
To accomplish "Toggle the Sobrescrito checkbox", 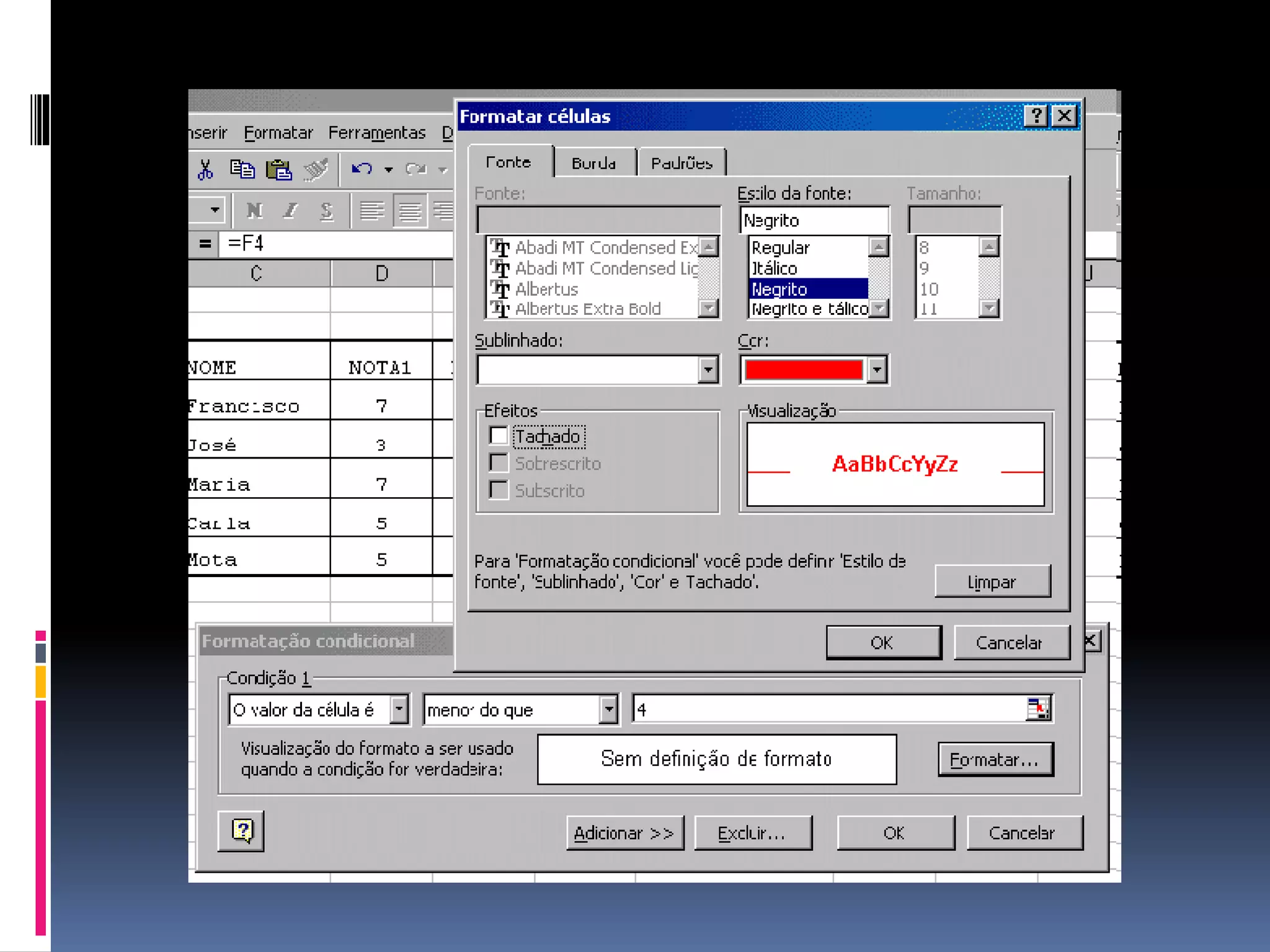I will tap(499, 463).
